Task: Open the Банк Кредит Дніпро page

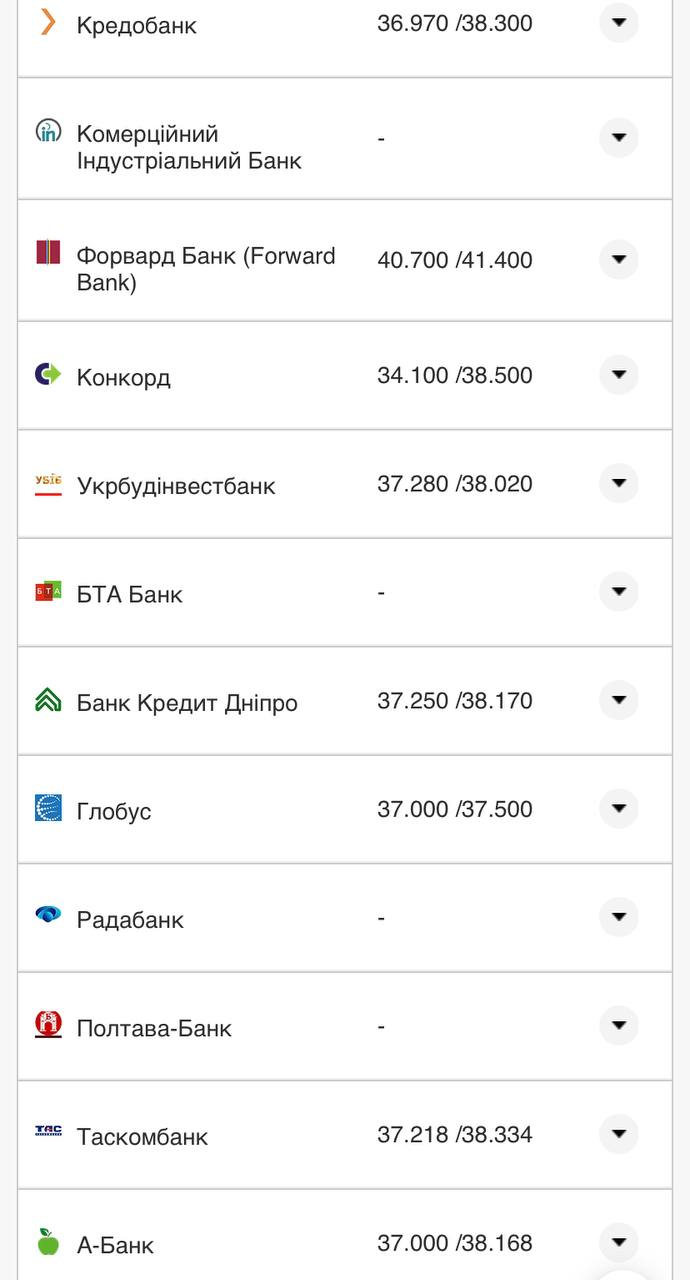Action: point(186,702)
